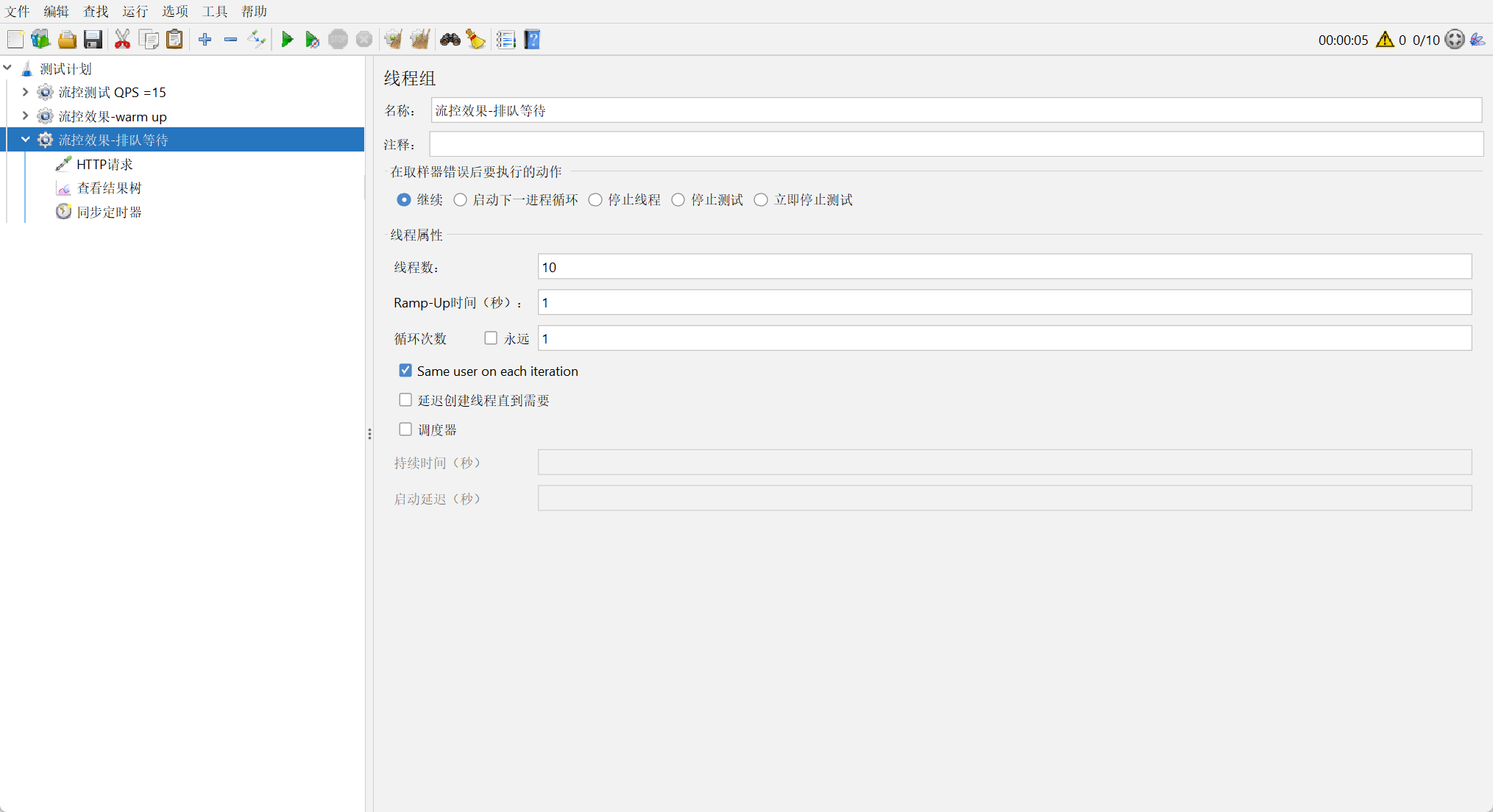Click the Cut scissors icon
This screenshot has width=1493, height=812.
coord(122,40)
